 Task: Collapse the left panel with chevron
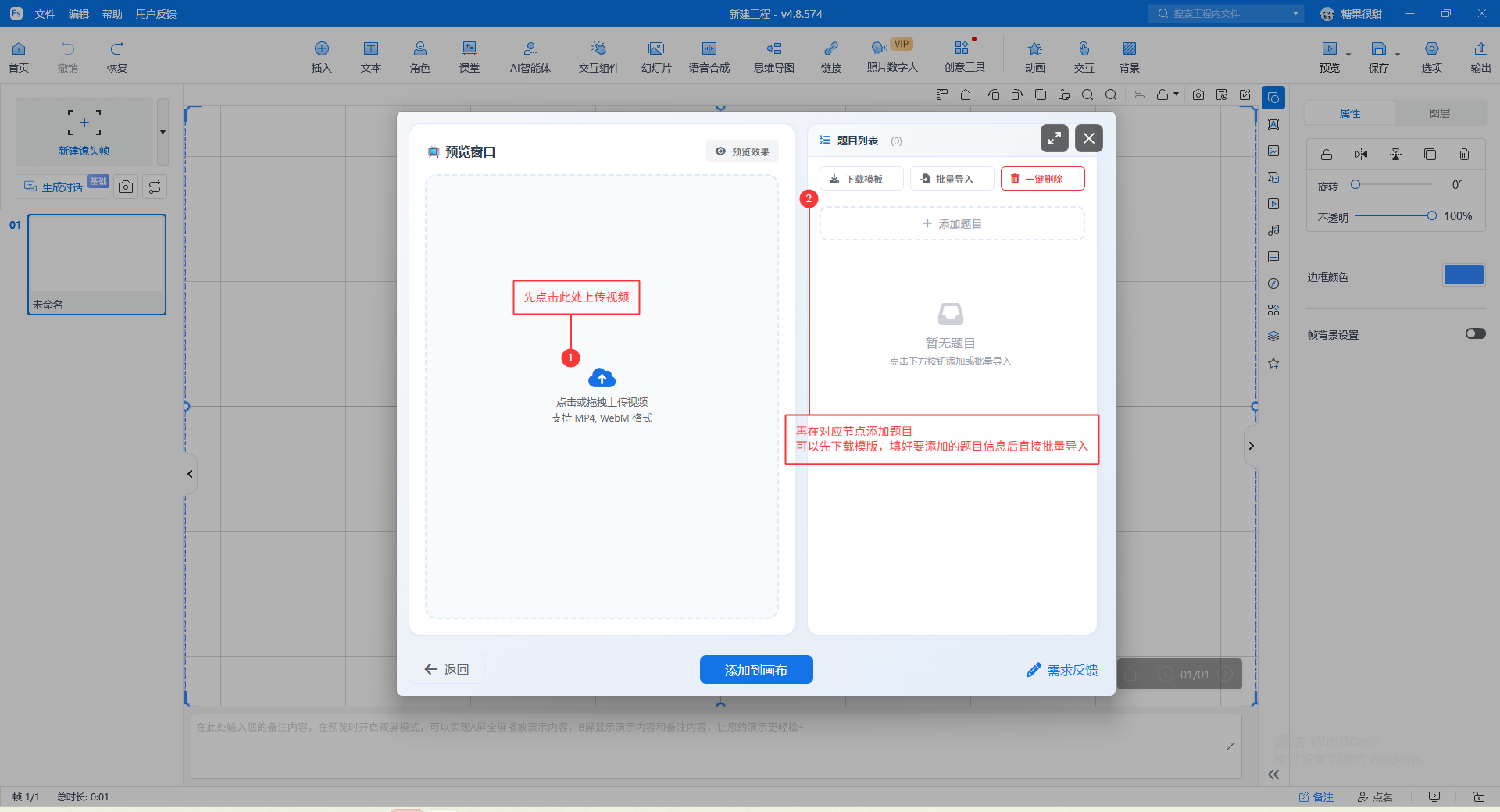click(x=190, y=474)
